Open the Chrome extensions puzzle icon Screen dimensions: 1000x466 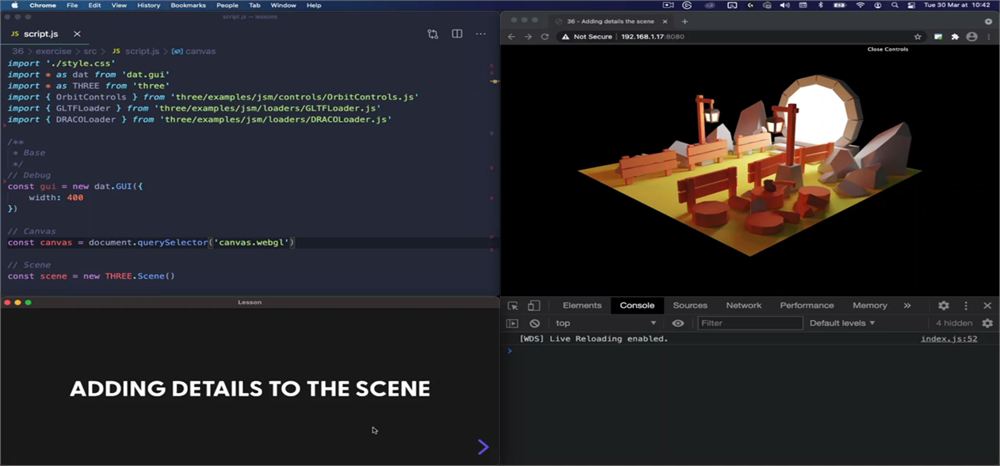(x=955, y=36)
